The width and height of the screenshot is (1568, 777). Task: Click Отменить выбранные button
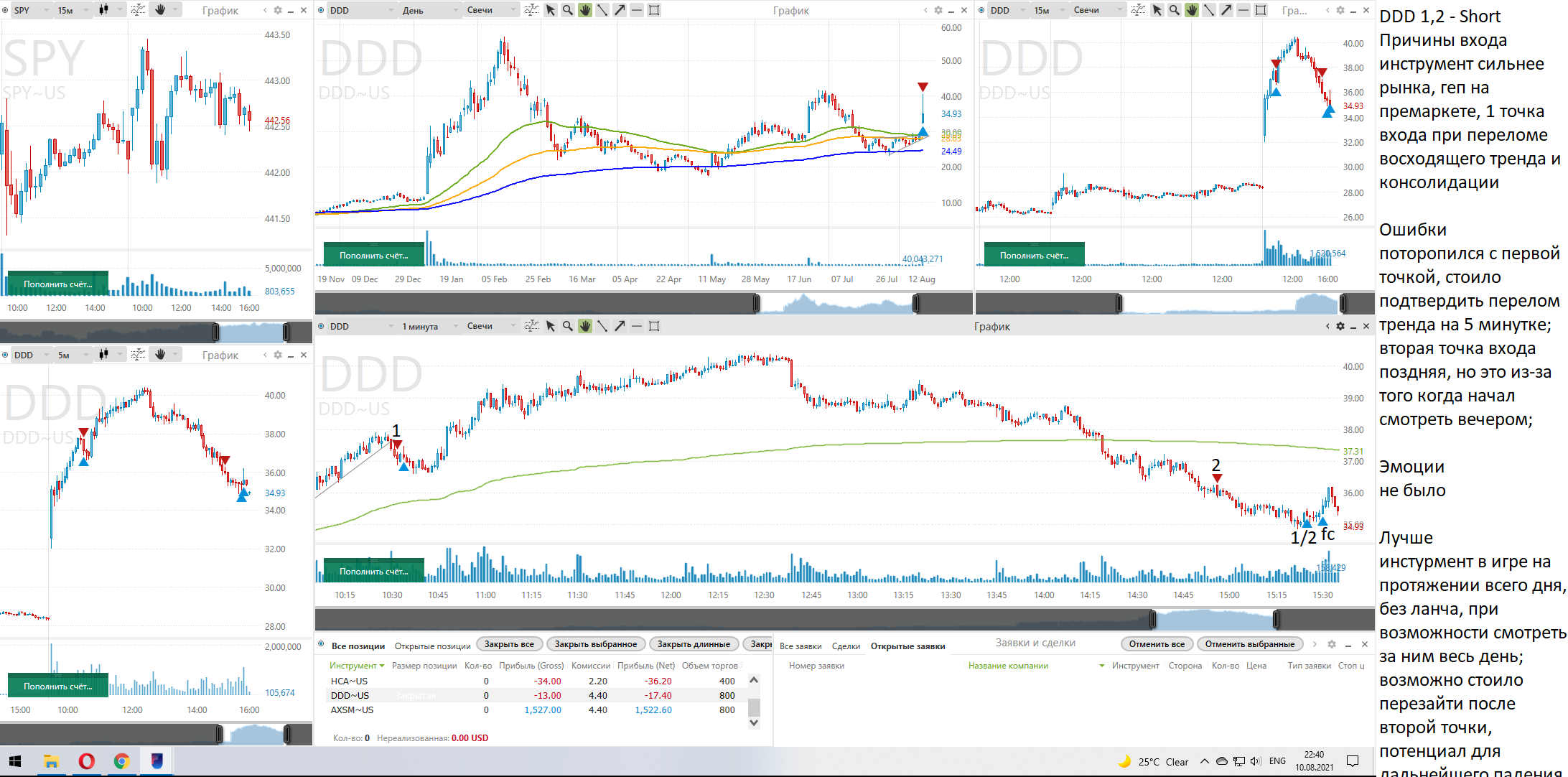tap(1250, 644)
